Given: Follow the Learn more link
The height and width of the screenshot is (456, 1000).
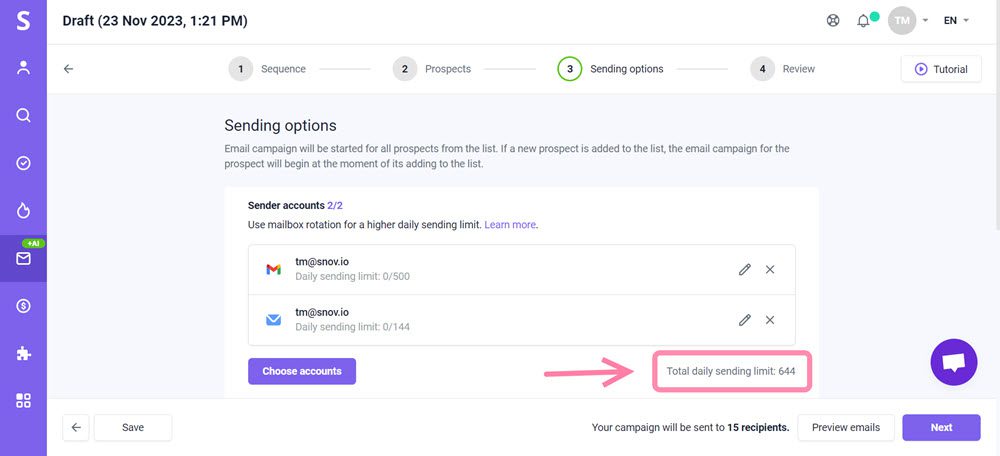Looking at the screenshot, I should pos(510,225).
